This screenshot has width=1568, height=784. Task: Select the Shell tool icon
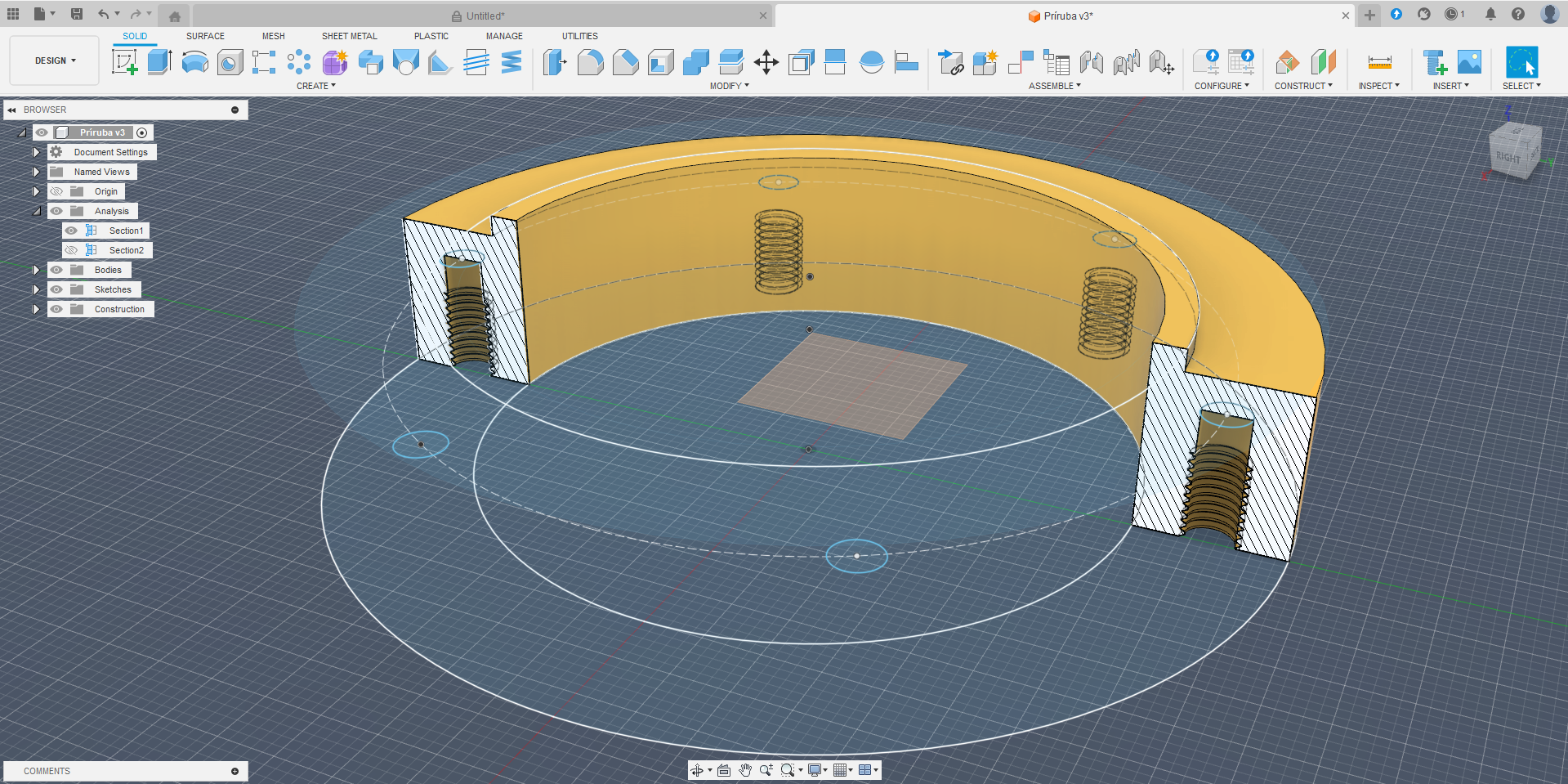pos(660,62)
